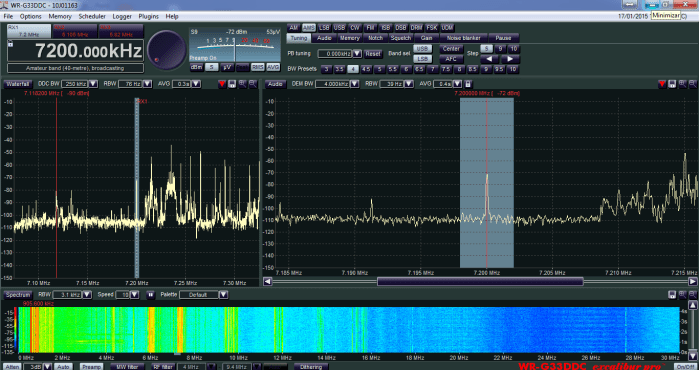Screen dimensions: 699x370
Task: Zoom in on the wideband spectrum
Action: pyautogui.click(x=683, y=295)
